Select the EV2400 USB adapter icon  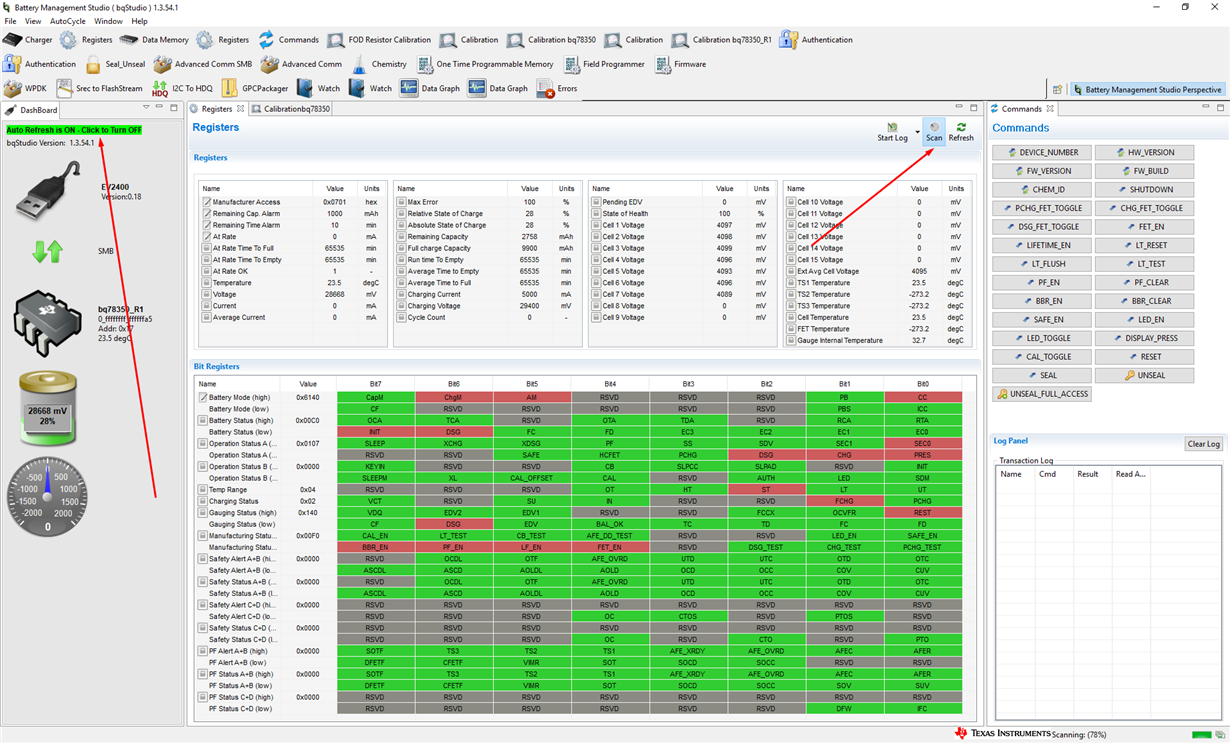pyautogui.click(x=49, y=191)
